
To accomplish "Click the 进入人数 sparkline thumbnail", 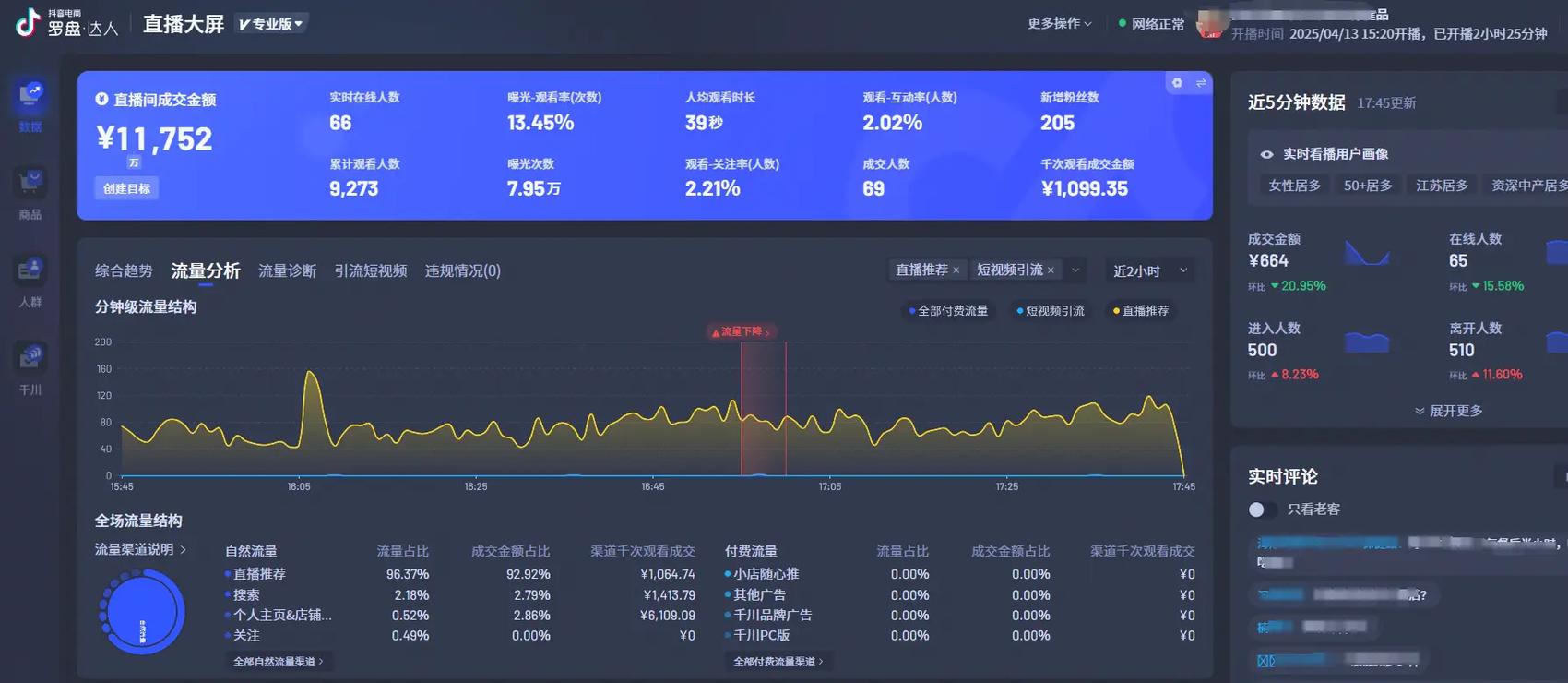I will pos(1368,341).
